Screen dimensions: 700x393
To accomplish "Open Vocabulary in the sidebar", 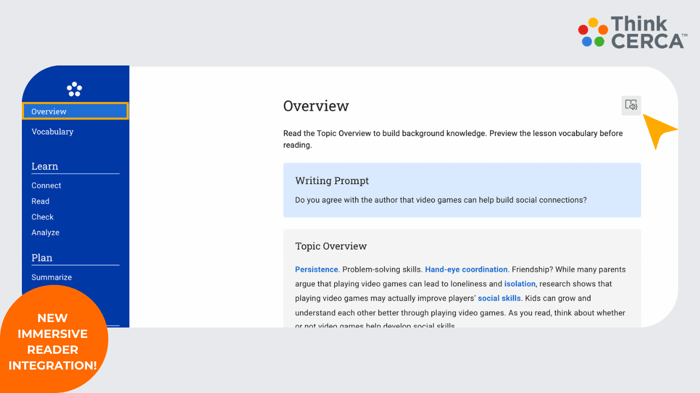I will click(52, 132).
